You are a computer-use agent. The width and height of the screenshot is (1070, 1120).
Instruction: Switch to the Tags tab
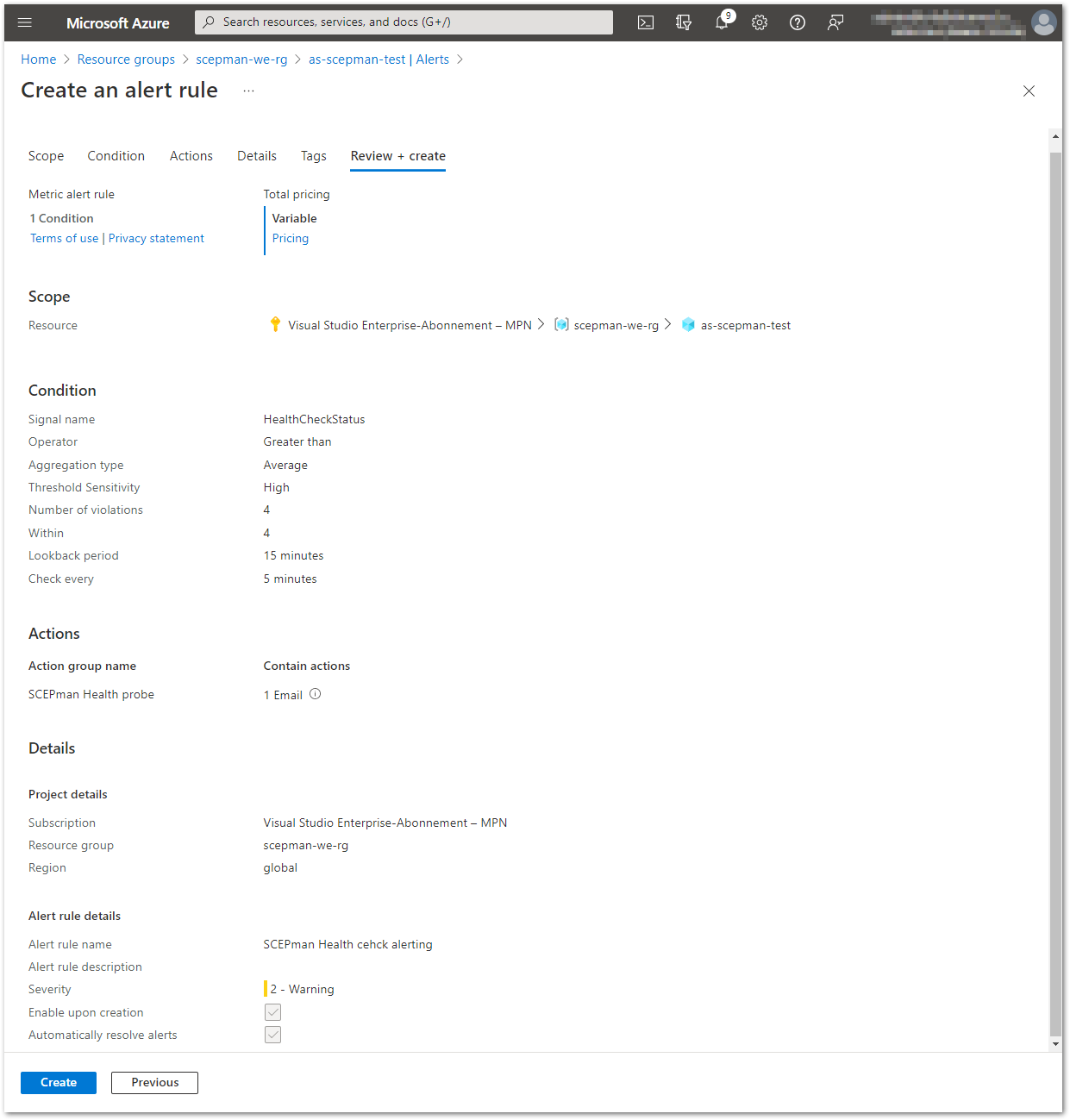pos(314,156)
